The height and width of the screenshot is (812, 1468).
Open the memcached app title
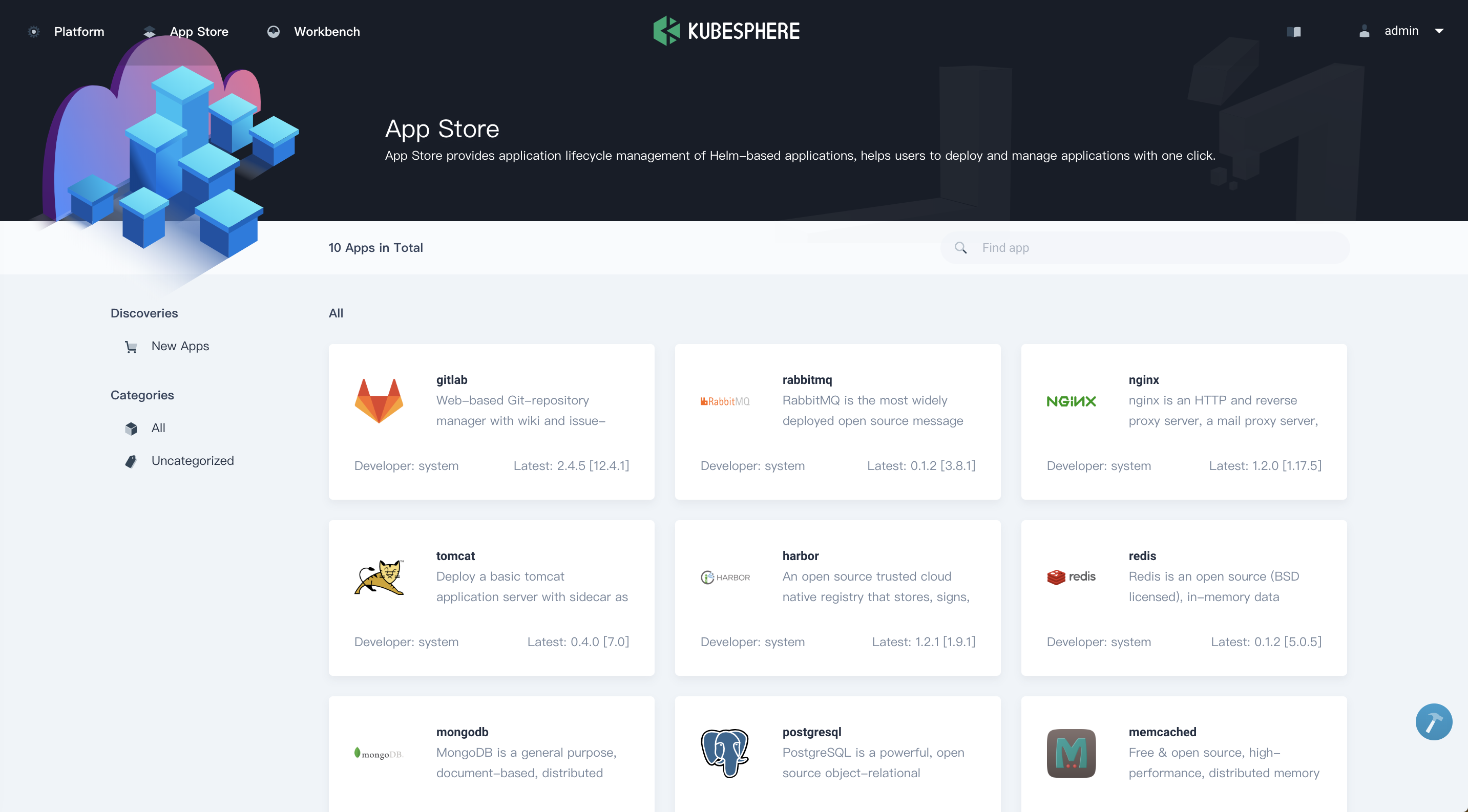tap(1162, 732)
